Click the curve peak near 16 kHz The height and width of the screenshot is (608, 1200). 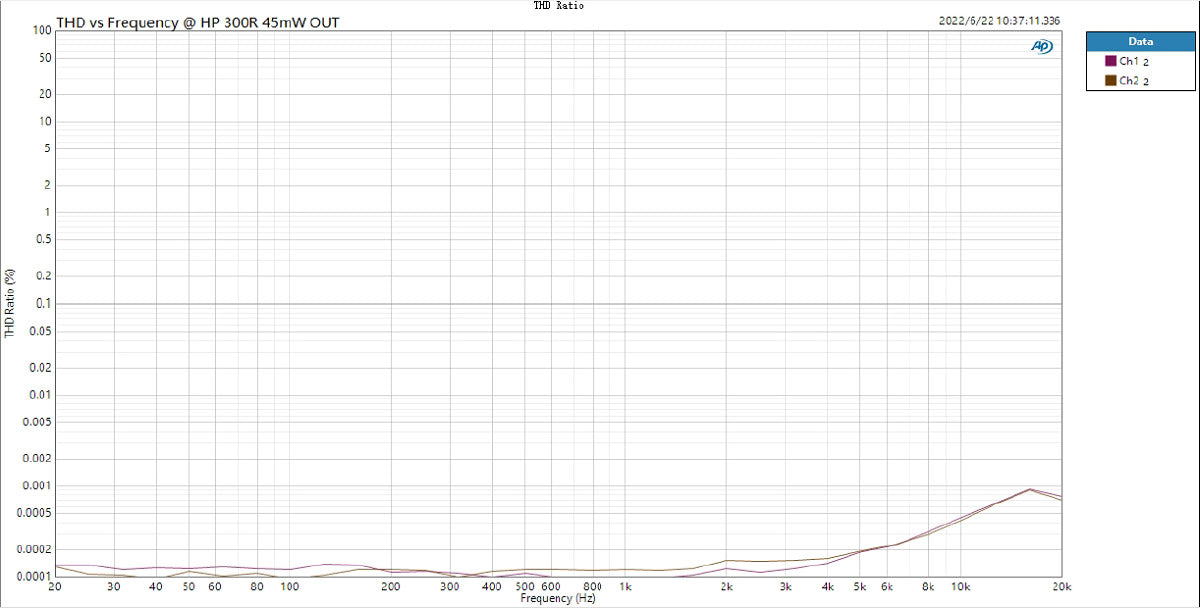coord(1030,489)
